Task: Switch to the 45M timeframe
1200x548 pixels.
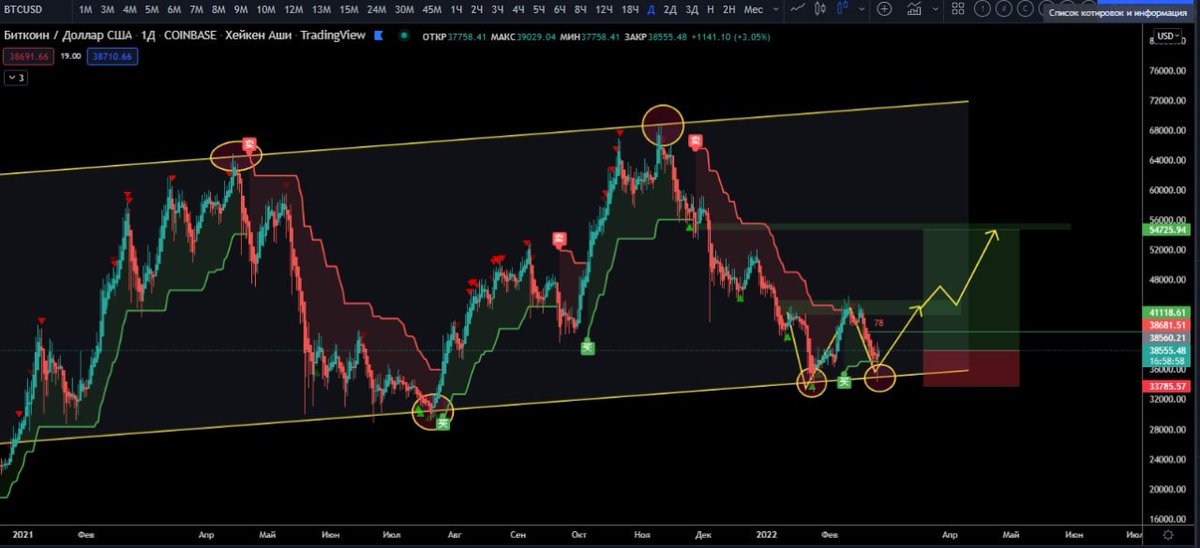Action: click(x=432, y=9)
